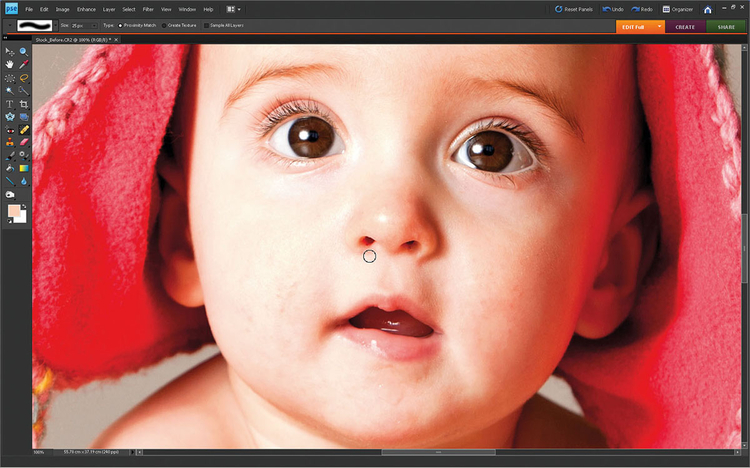Switch to SHARE tab
The width and height of the screenshot is (750, 468).
click(x=726, y=27)
